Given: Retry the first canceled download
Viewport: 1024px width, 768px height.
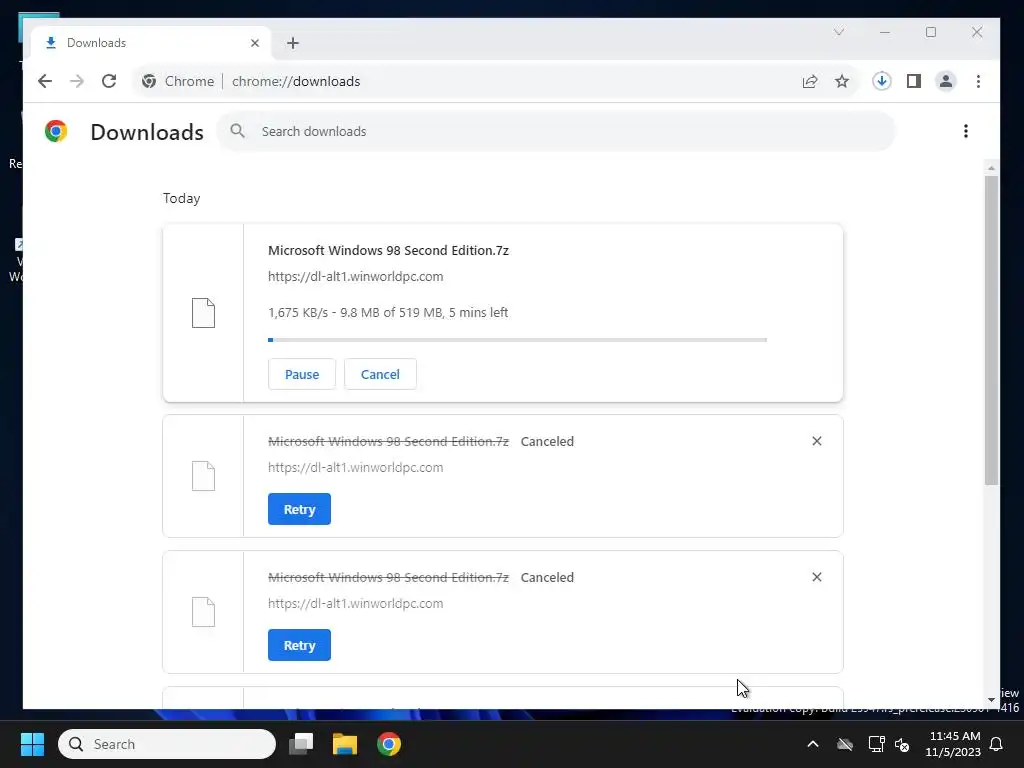Looking at the screenshot, I should click(299, 509).
